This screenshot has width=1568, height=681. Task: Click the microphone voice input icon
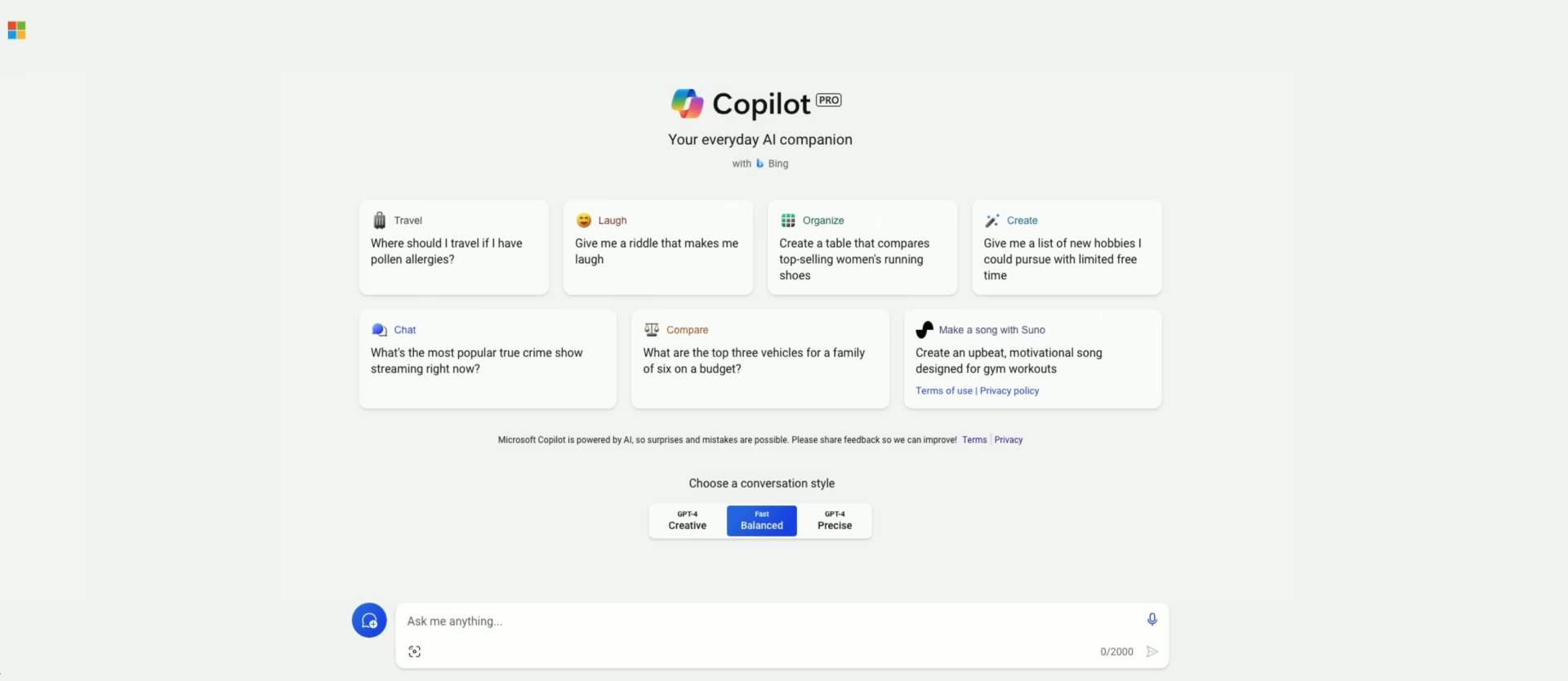[x=1151, y=620]
